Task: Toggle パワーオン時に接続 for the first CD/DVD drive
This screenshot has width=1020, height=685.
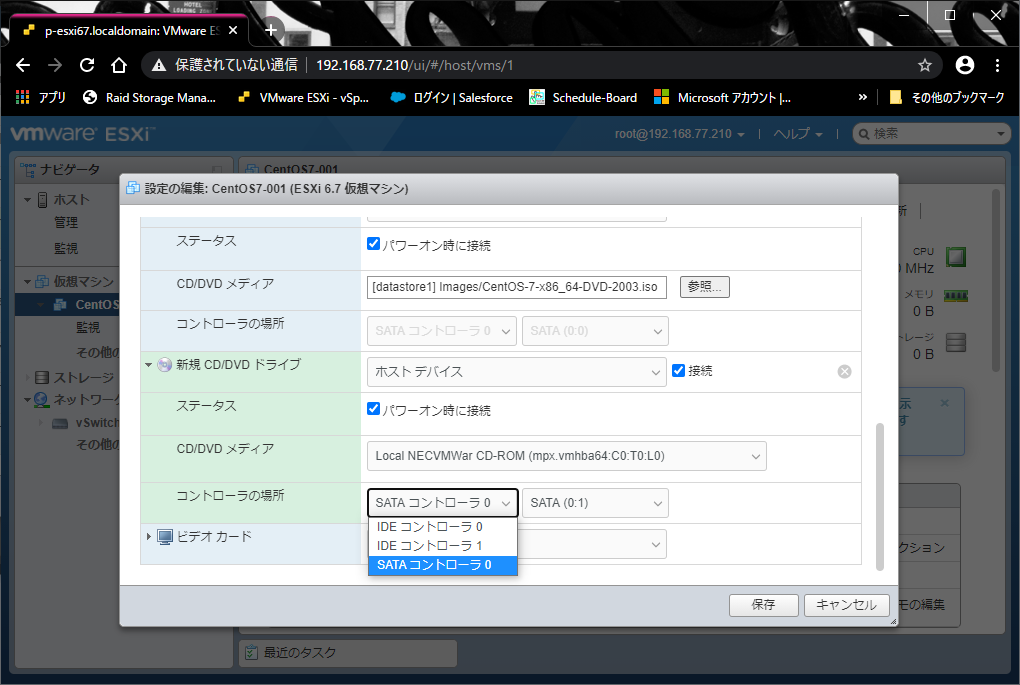Action: tap(373, 244)
